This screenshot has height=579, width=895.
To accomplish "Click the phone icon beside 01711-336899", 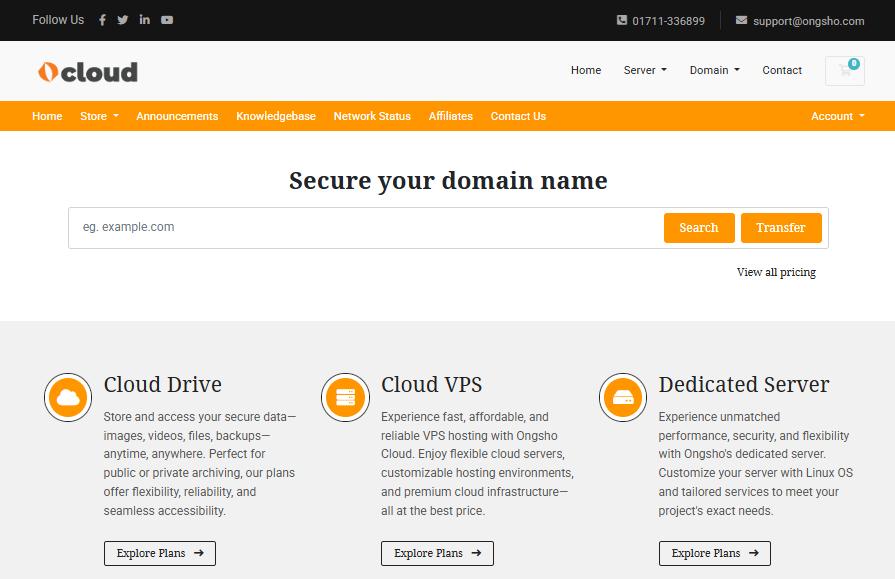I will [622, 21].
